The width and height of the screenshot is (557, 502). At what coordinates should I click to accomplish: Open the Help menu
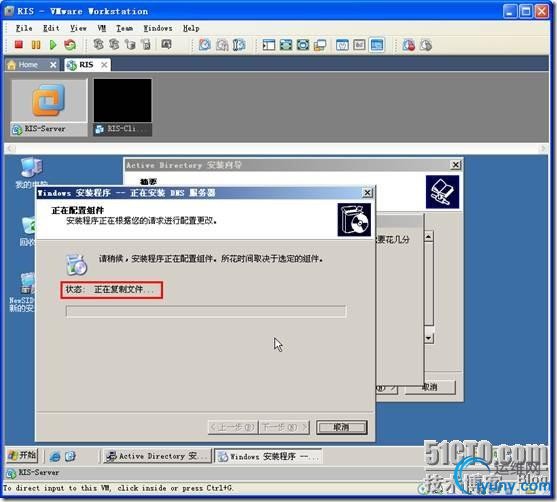[x=191, y=28]
